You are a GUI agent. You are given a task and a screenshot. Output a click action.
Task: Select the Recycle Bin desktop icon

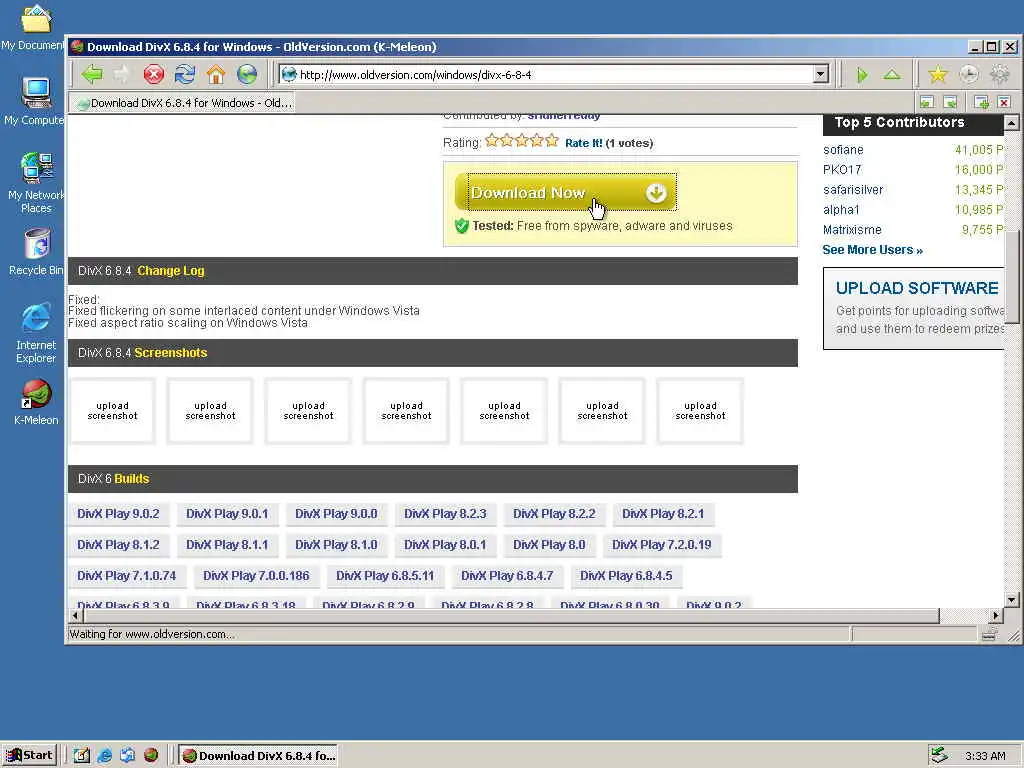[37, 251]
